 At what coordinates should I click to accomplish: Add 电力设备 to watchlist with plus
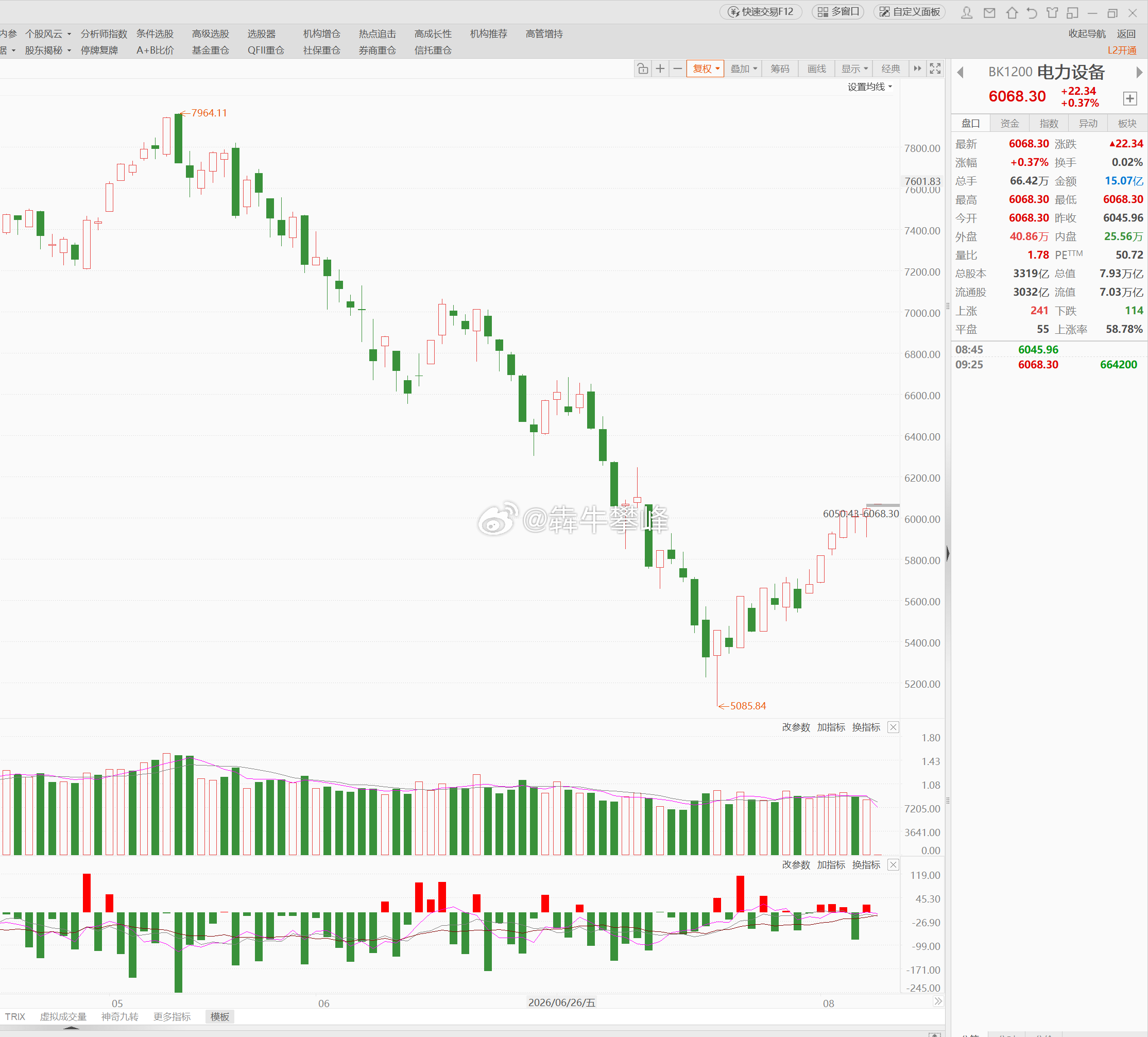pyautogui.click(x=1130, y=98)
